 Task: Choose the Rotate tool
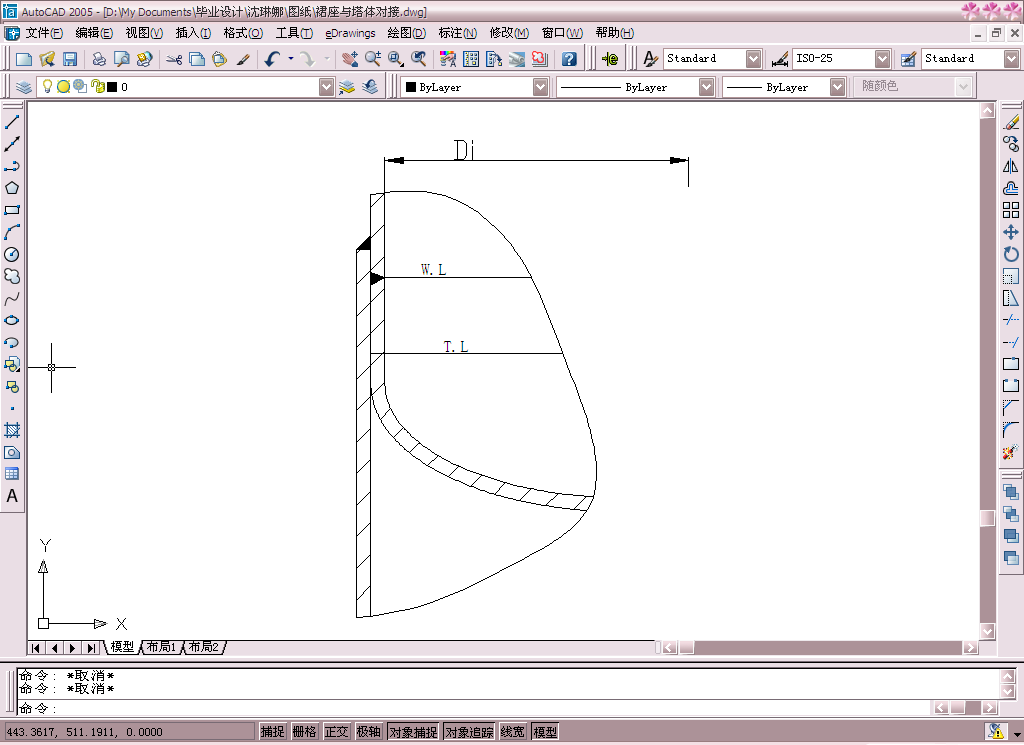pos(1010,254)
